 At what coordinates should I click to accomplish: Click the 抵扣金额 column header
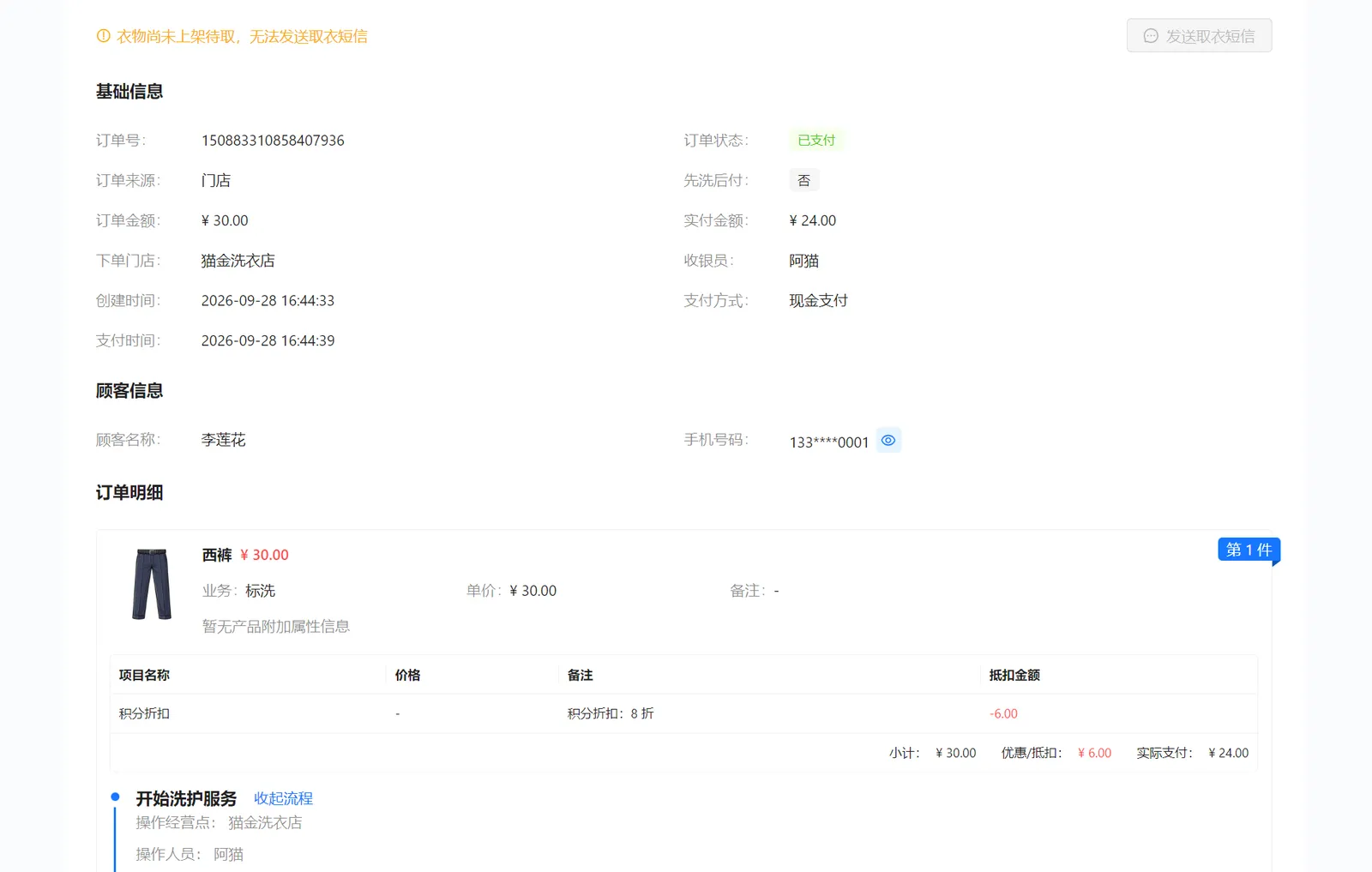coord(1014,675)
